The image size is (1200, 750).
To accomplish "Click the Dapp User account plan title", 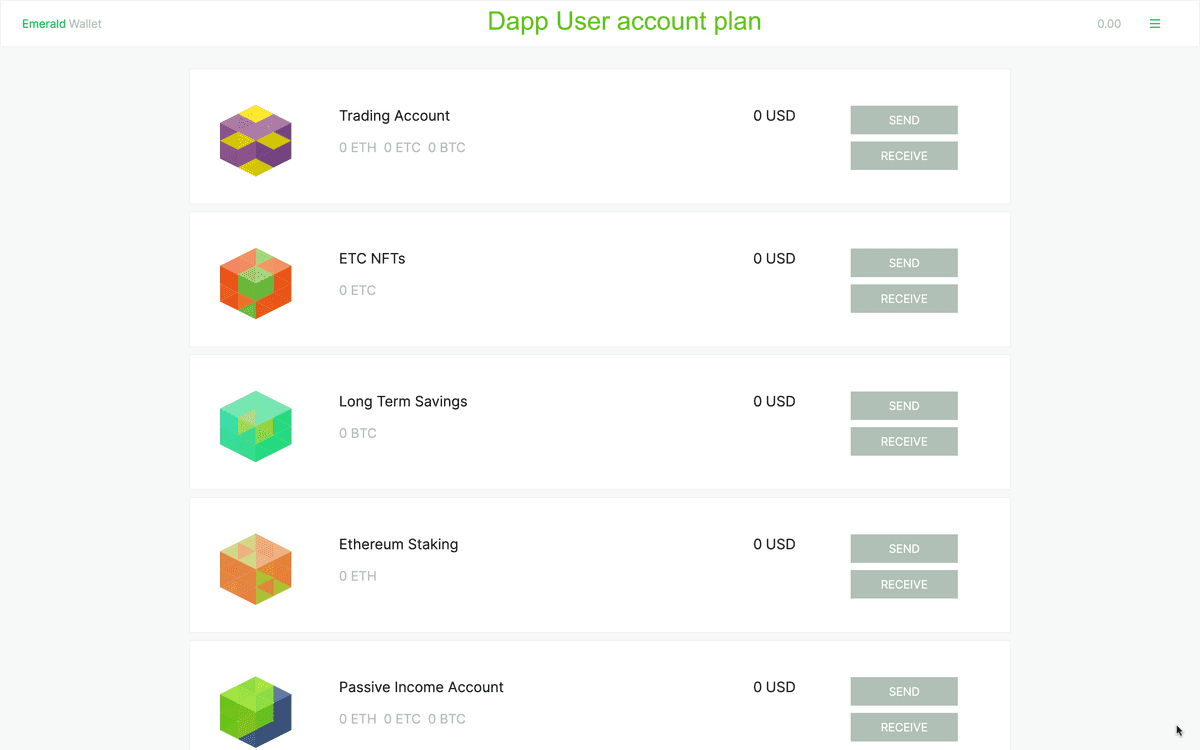I will click(x=624, y=21).
